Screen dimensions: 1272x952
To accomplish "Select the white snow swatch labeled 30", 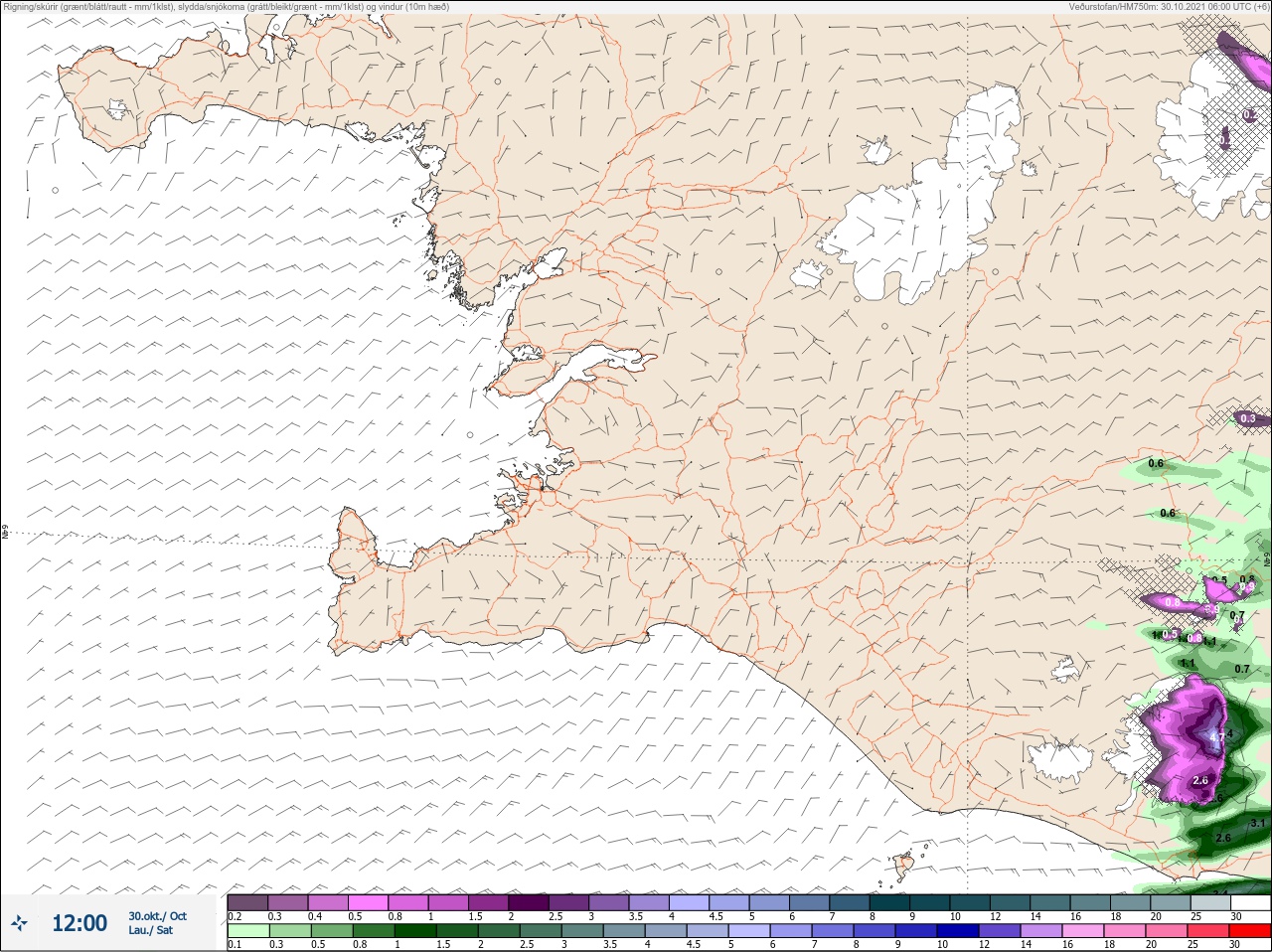I will click(x=1250, y=902).
